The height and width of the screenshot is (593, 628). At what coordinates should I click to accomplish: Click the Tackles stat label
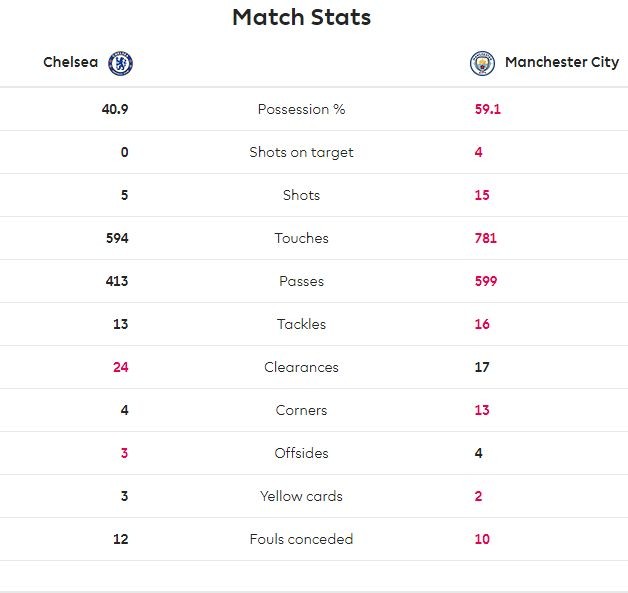point(301,324)
